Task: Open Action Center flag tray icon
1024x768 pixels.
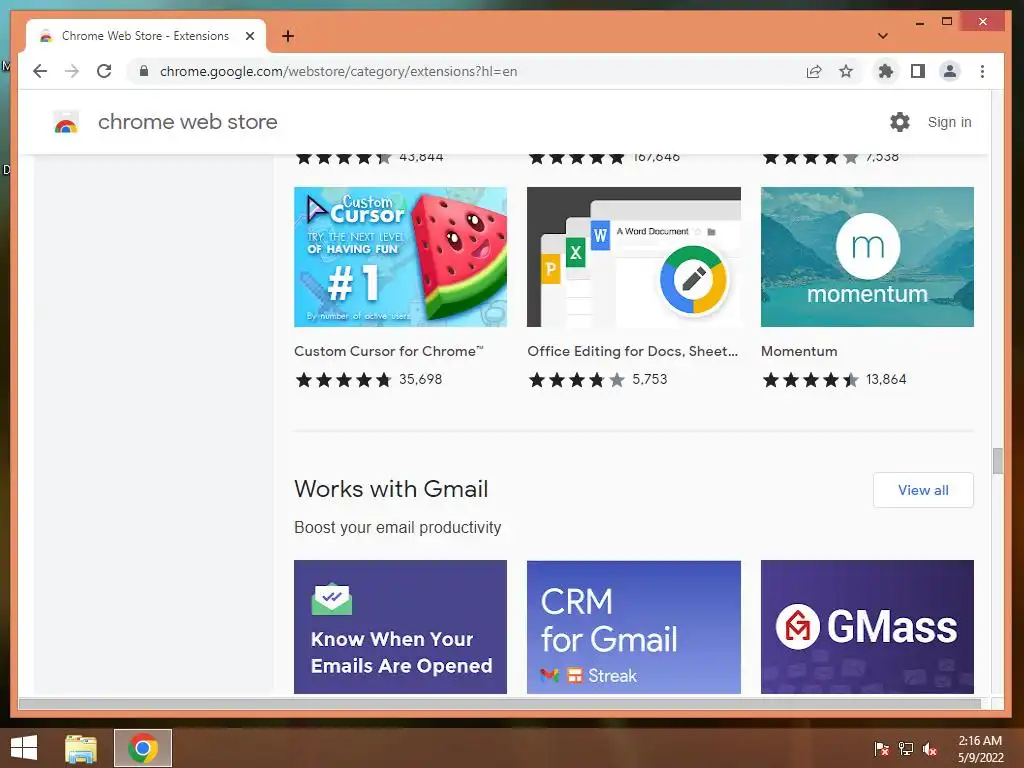Action: point(881,749)
